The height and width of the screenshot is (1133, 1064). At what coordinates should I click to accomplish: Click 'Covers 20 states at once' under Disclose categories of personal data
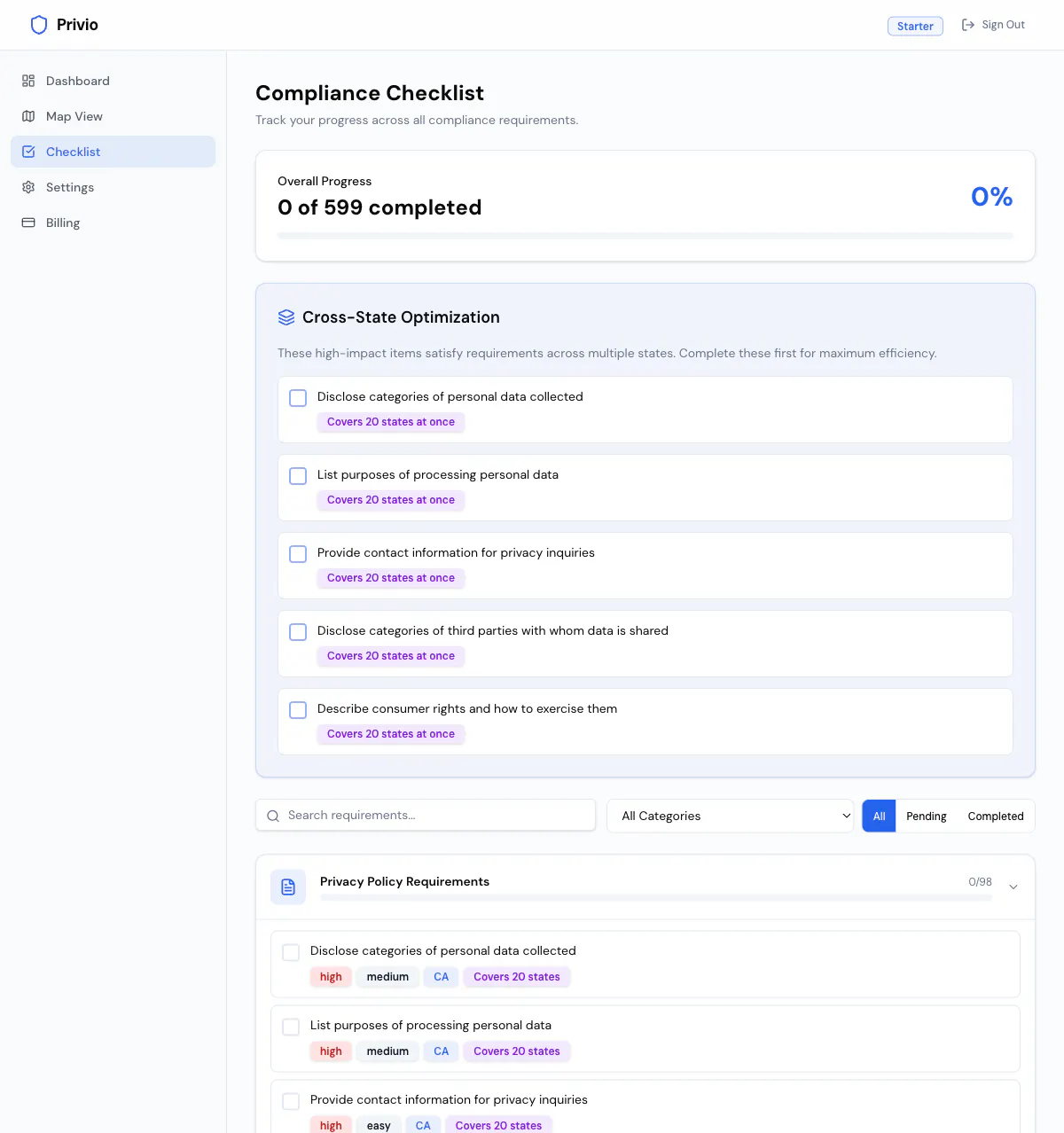(x=391, y=422)
